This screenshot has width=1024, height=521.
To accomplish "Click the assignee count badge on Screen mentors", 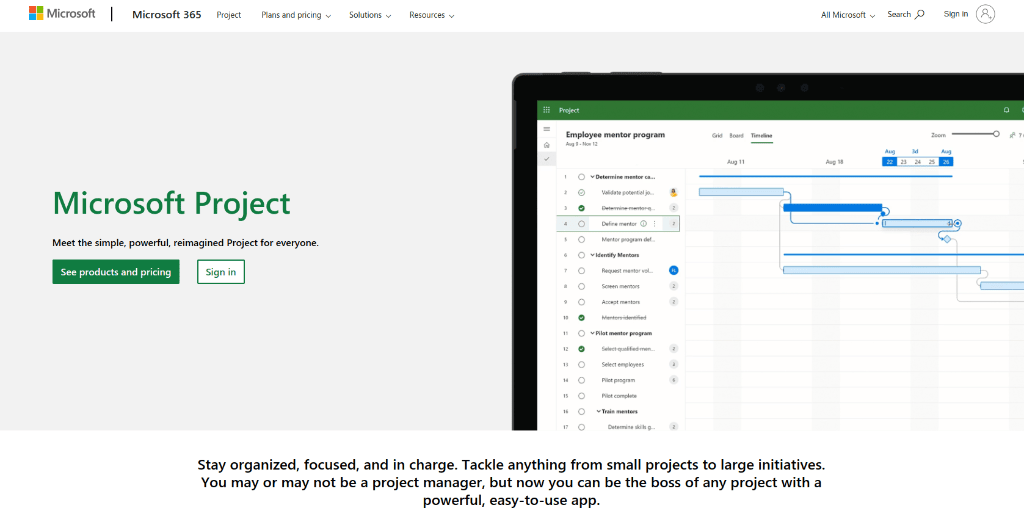I will (673, 286).
